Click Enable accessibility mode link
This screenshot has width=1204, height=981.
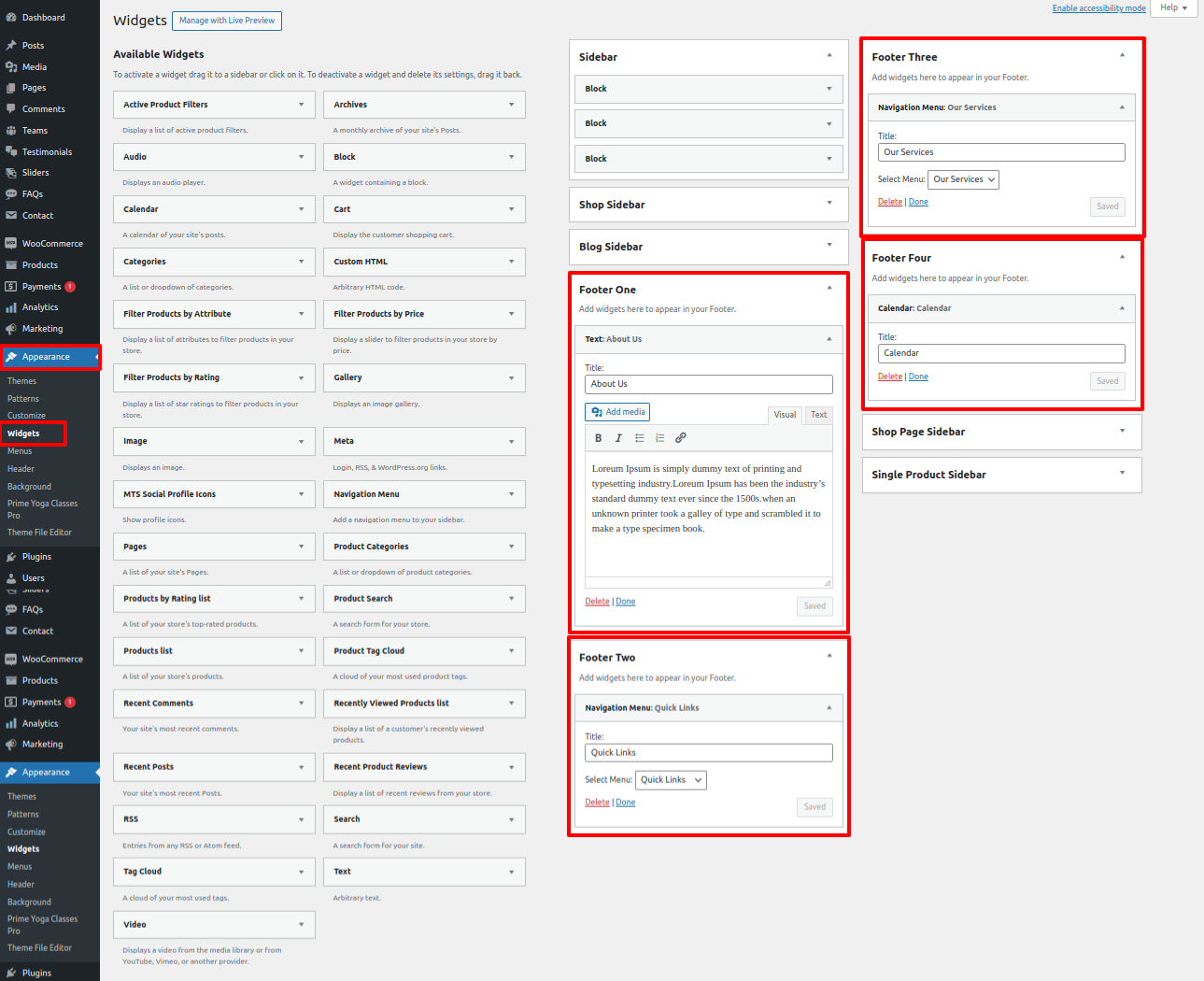(x=1098, y=8)
